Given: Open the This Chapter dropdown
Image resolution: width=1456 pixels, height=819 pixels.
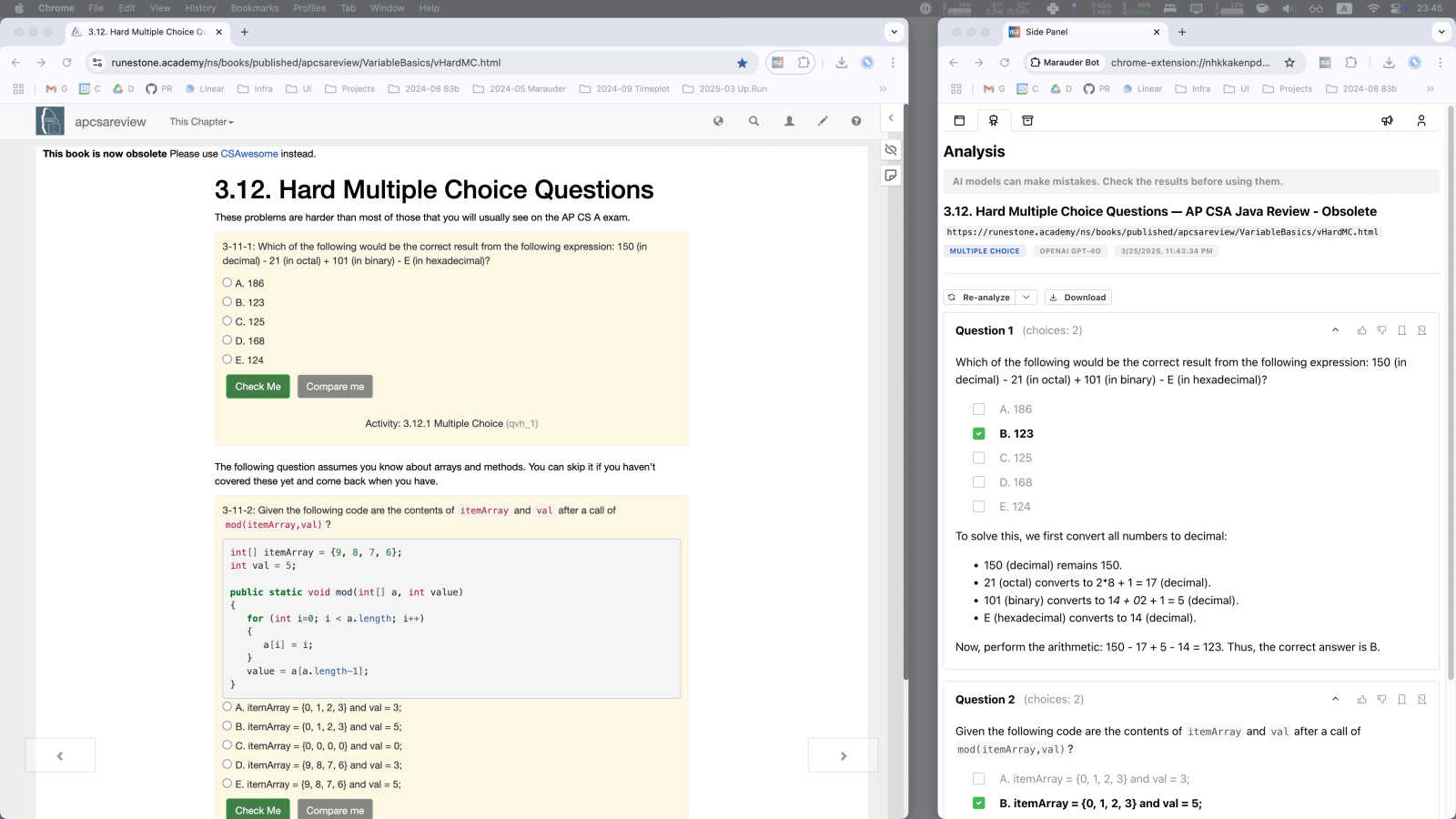Looking at the screenshot, I should [201, 122].
